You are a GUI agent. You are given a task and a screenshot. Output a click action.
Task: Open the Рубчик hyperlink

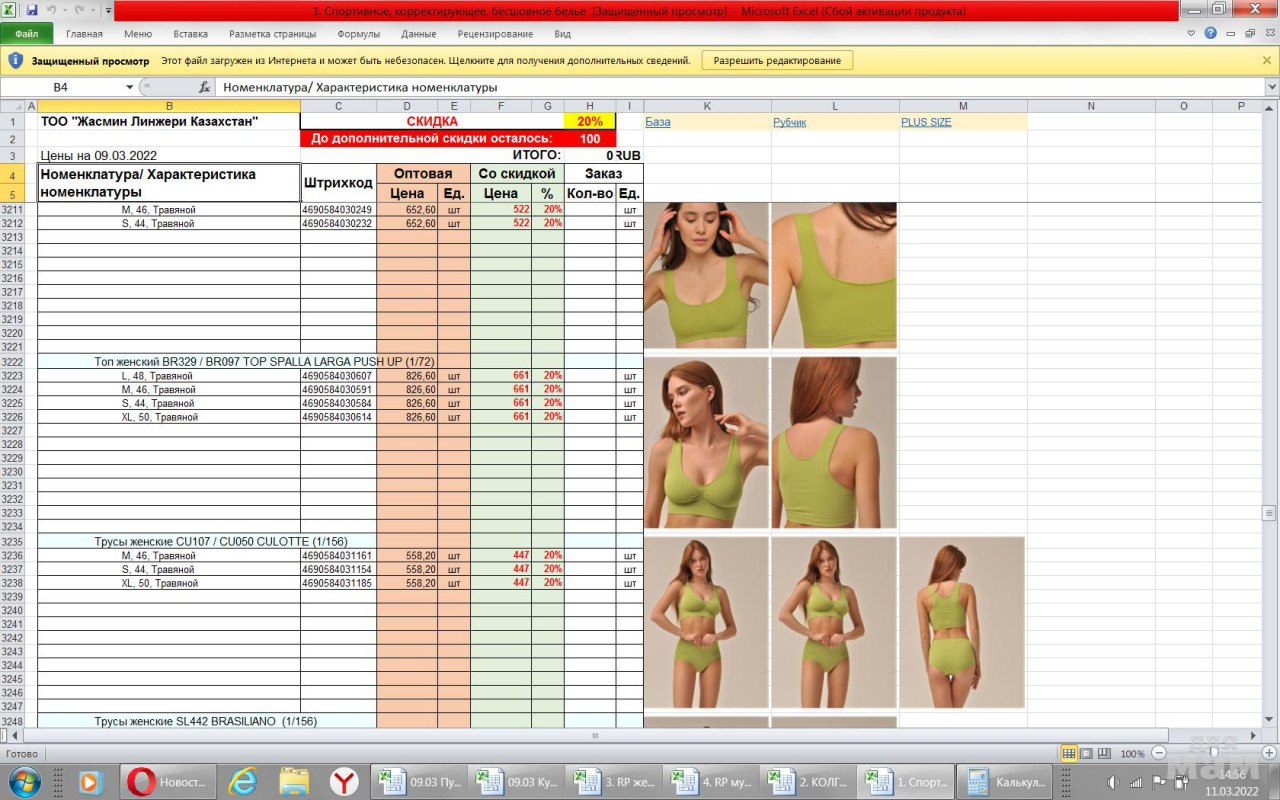(x=789, y=122)
